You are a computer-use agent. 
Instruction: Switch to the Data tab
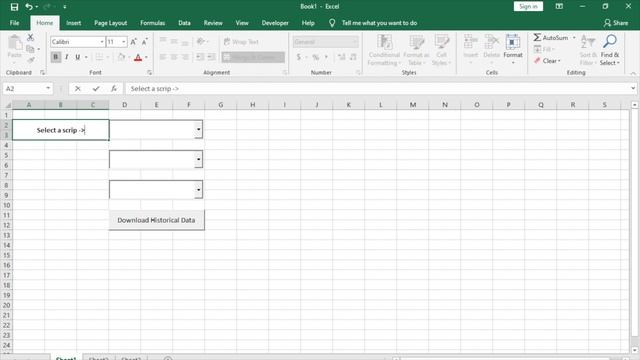point(184,23)
